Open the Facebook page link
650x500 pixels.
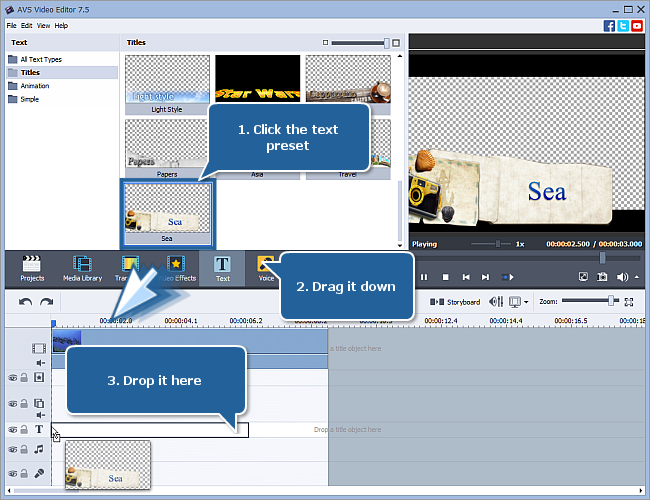(x=609, y=26)
